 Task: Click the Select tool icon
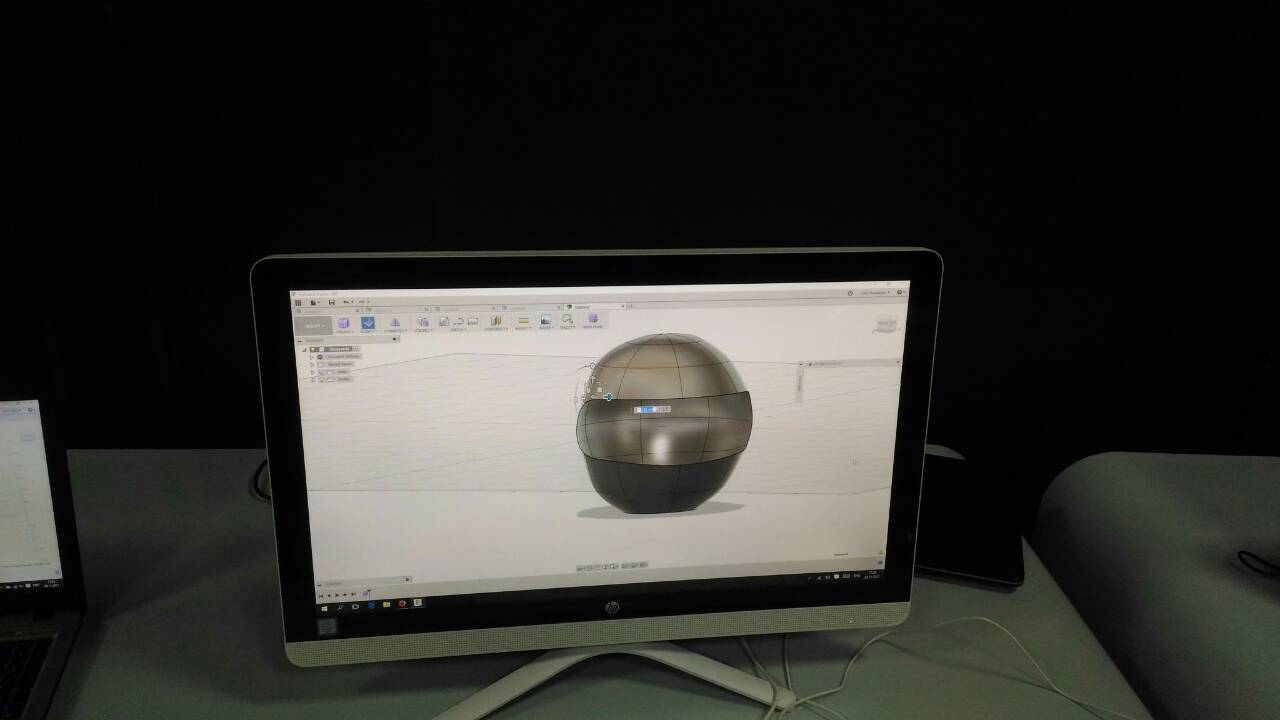(567, 319)
